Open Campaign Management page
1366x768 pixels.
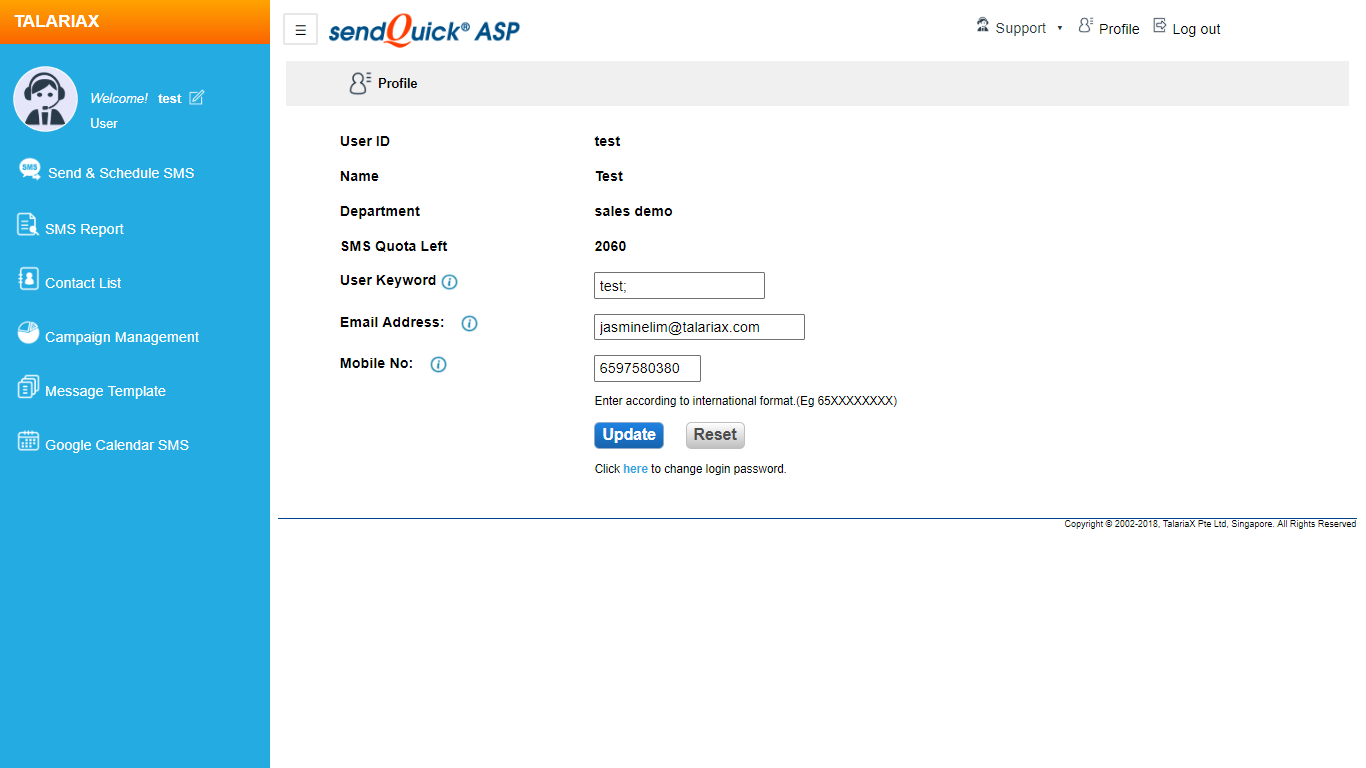[122, 337]
